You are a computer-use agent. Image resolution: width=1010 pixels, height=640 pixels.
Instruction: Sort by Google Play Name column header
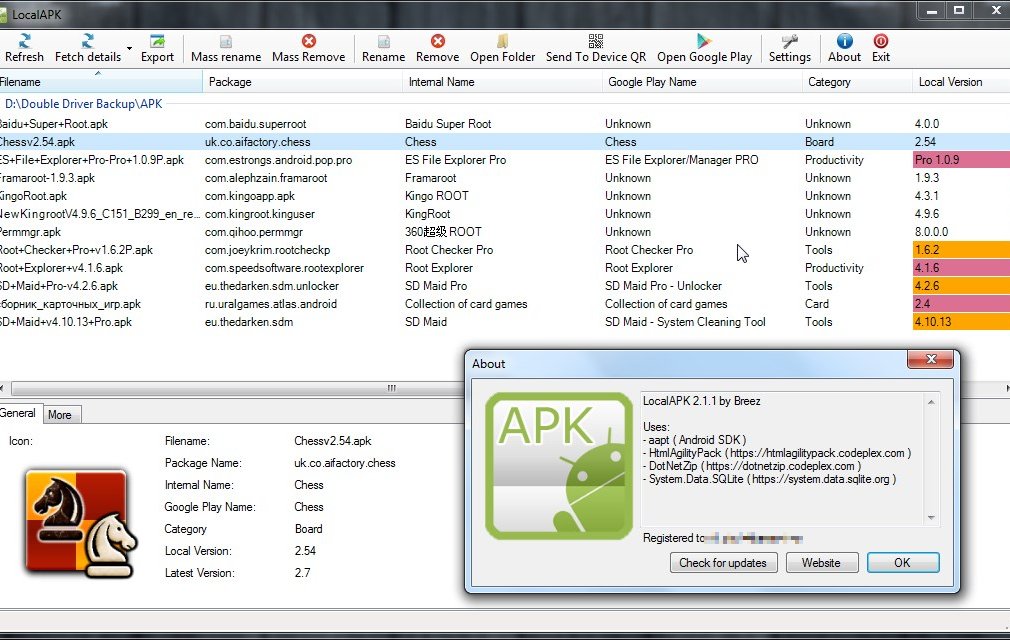[x=702, y=82]
